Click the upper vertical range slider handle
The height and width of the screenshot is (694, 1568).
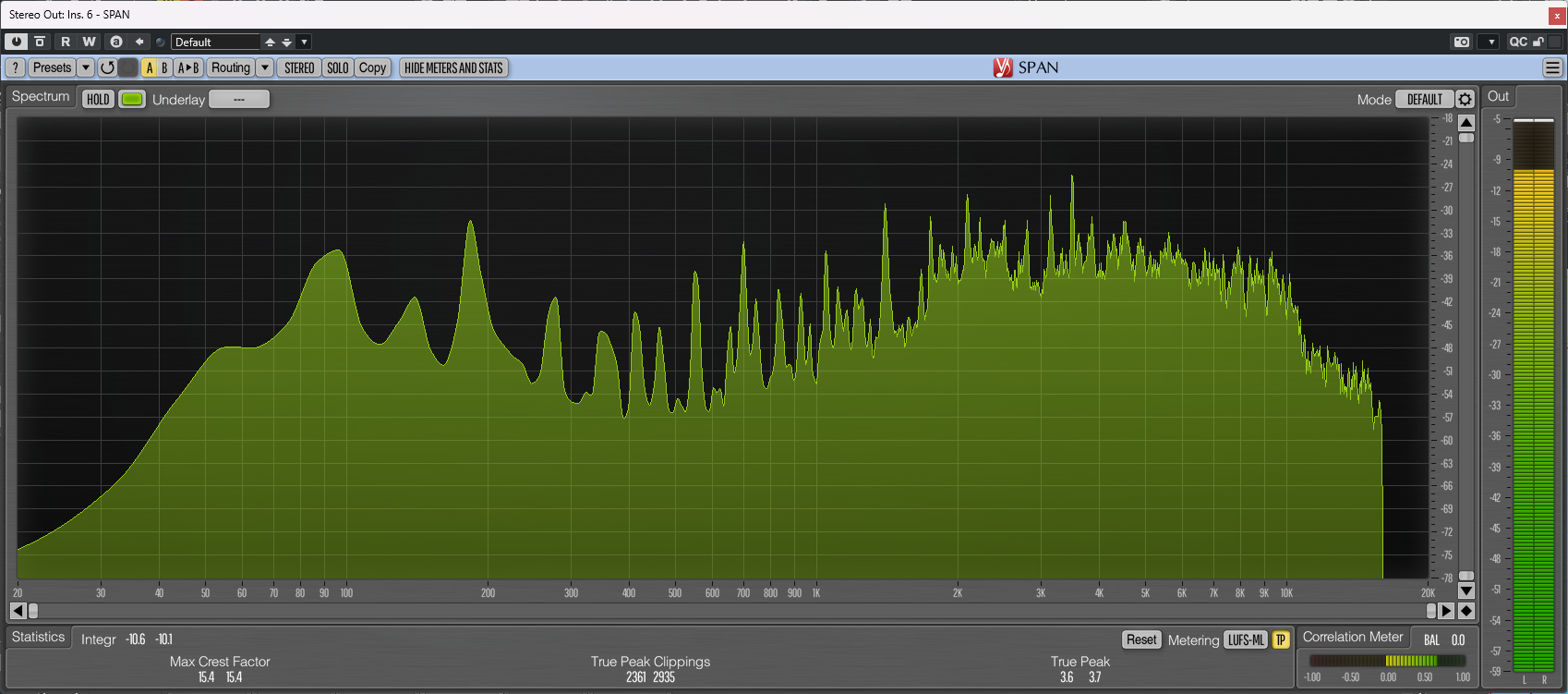[x=1466, y=138]
